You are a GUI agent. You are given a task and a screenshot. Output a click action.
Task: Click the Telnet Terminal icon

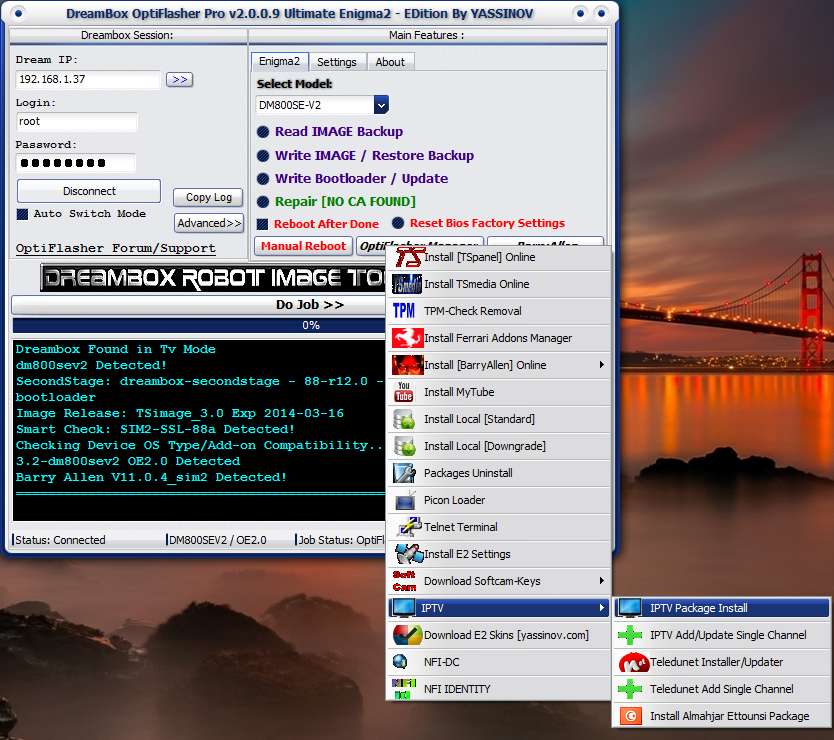[409, 527]
